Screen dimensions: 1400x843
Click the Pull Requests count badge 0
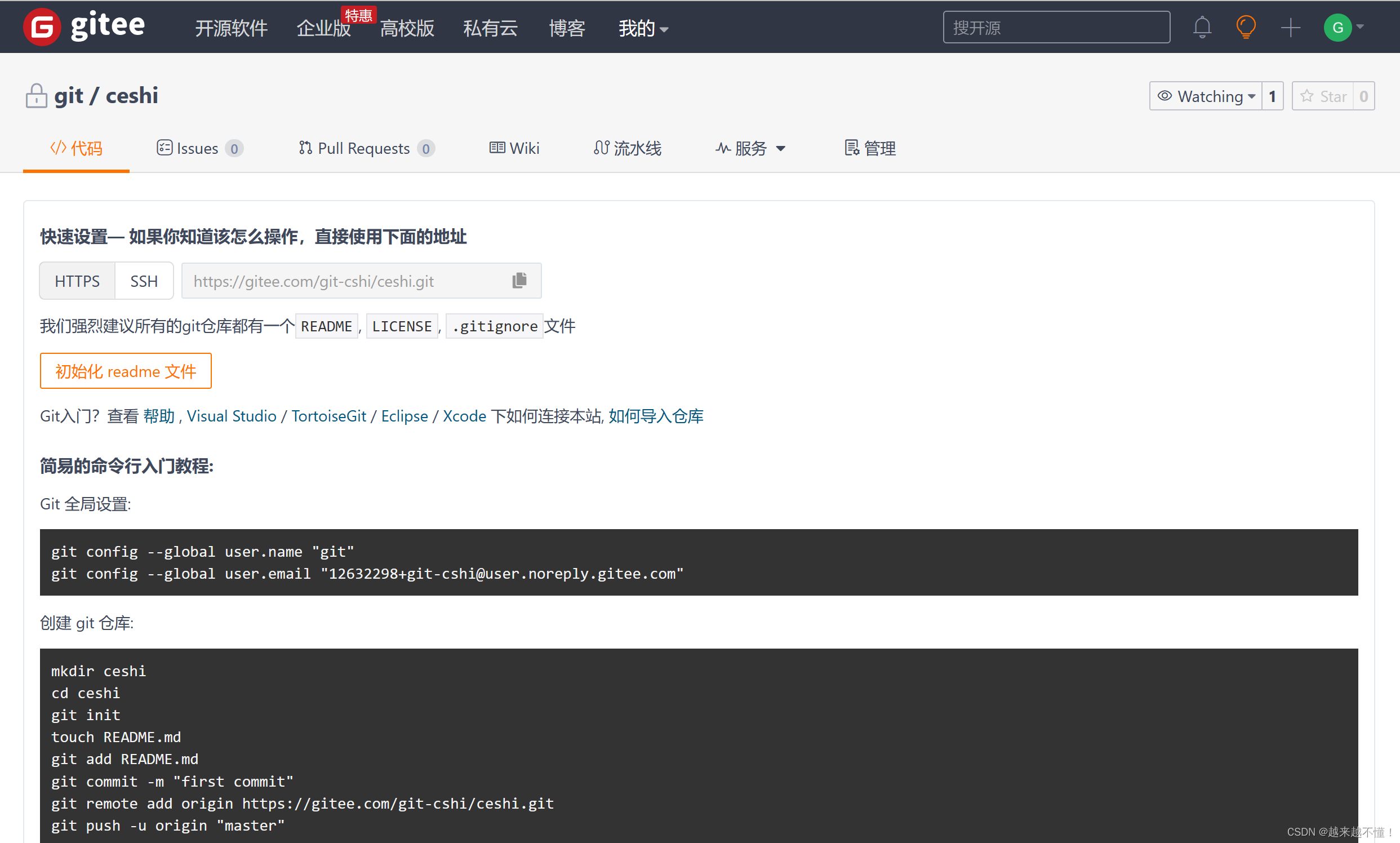click(x=426, y=149)
